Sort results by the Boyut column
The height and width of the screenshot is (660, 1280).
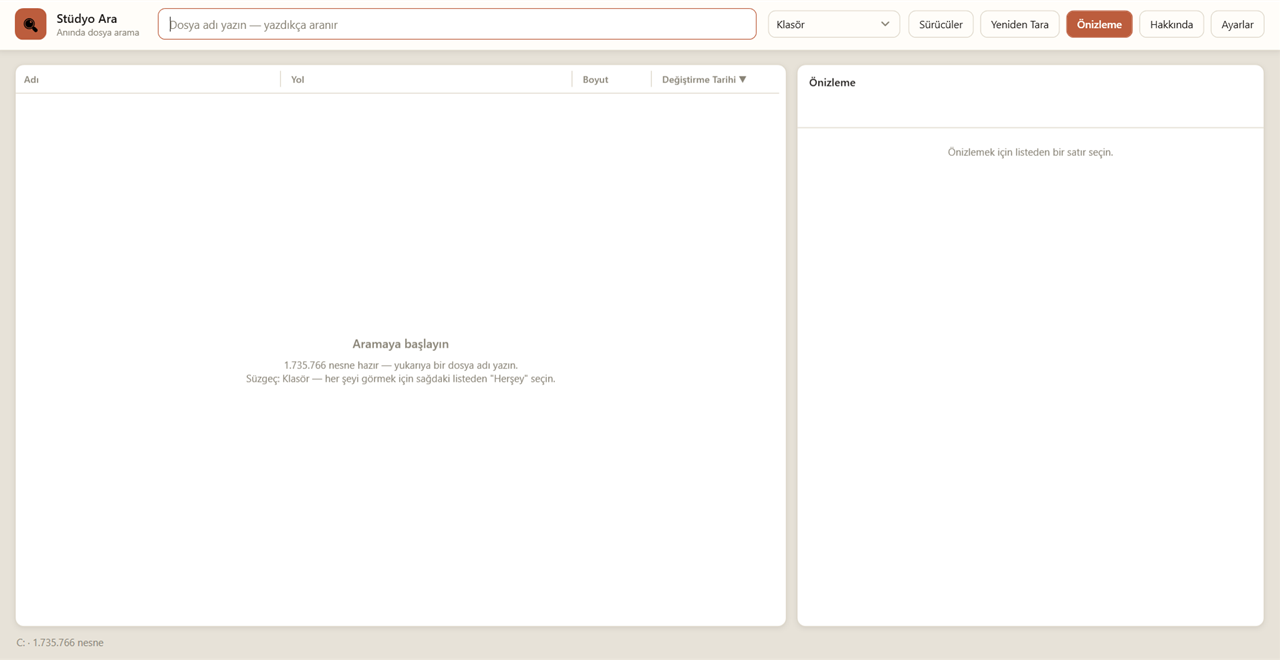612,80
